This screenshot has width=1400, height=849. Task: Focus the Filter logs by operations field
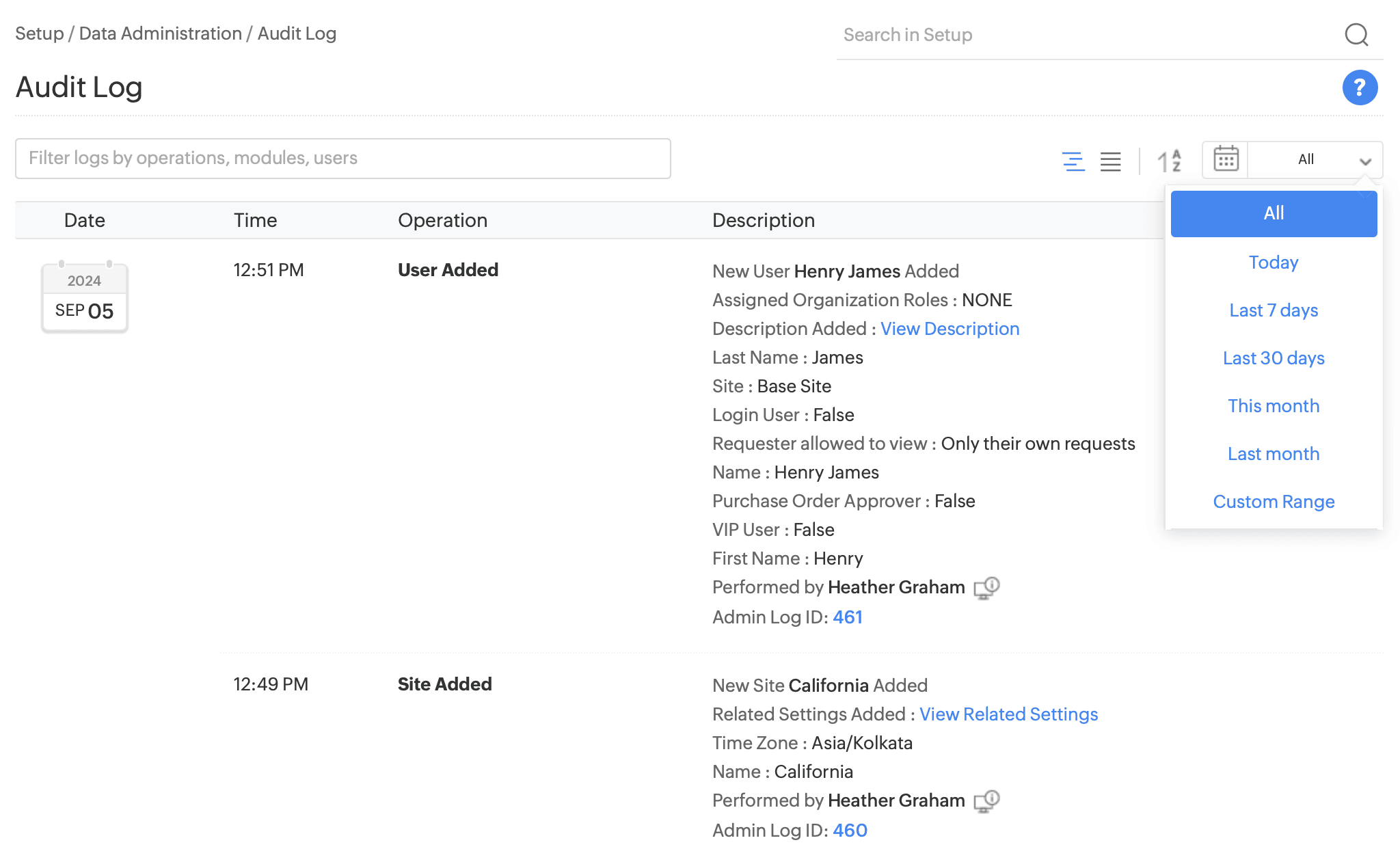pyautogui.click(x=342, y=159)
